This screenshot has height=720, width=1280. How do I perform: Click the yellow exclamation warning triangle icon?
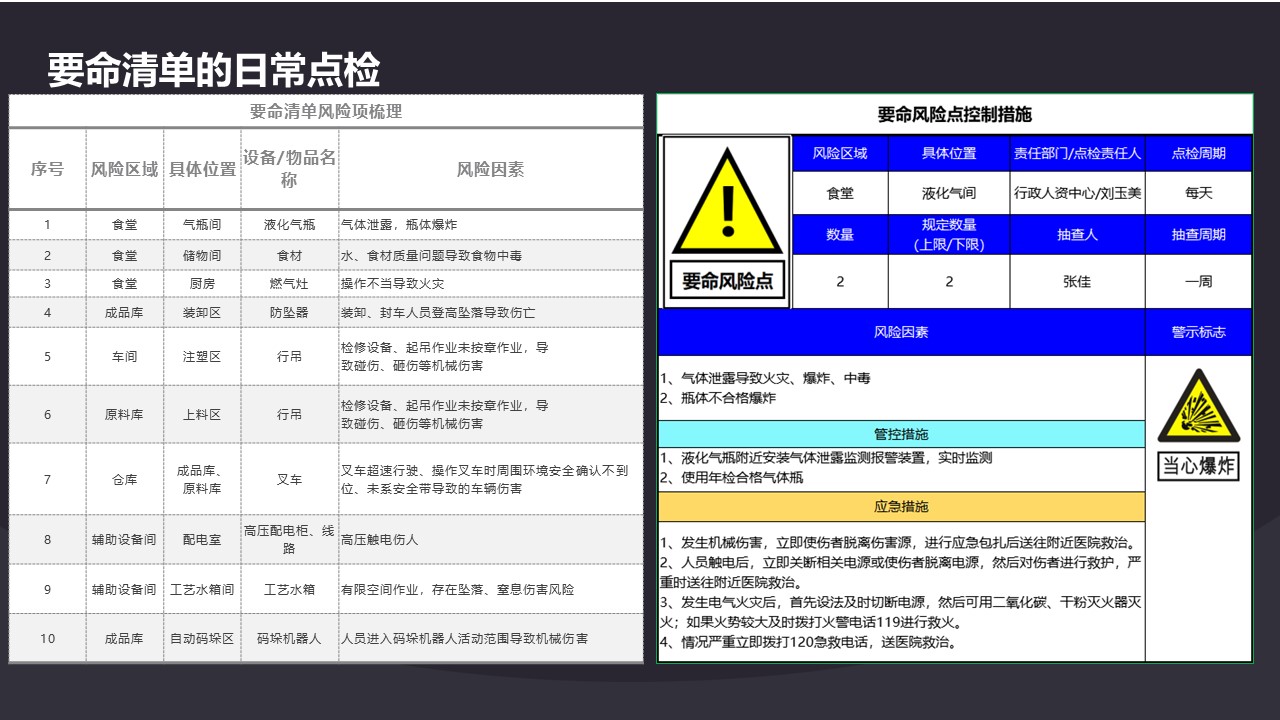click(726, 201)
